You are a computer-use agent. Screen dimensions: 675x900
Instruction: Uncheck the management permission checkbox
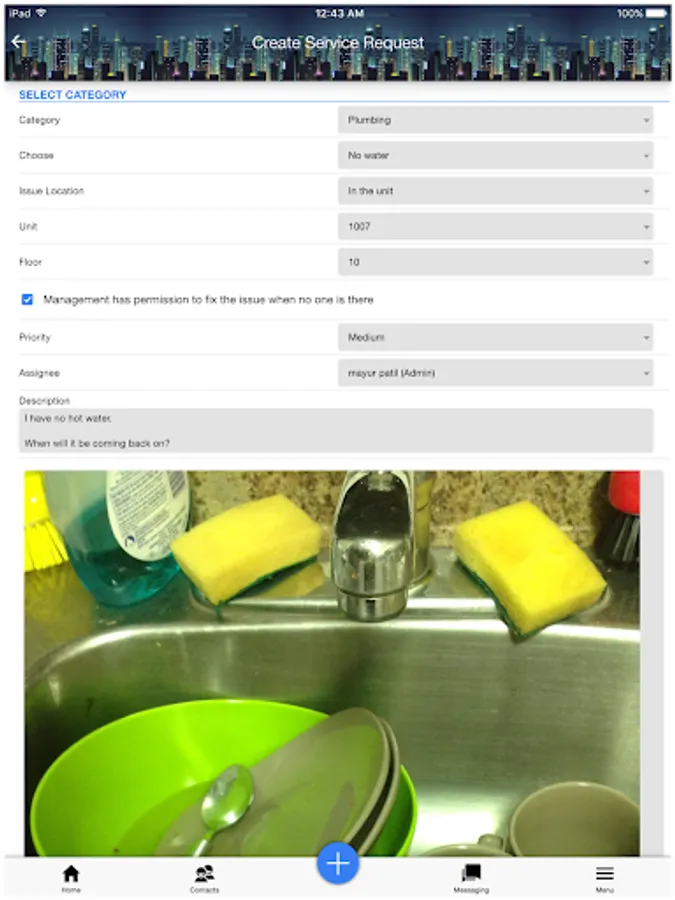(x=27, y=299)
